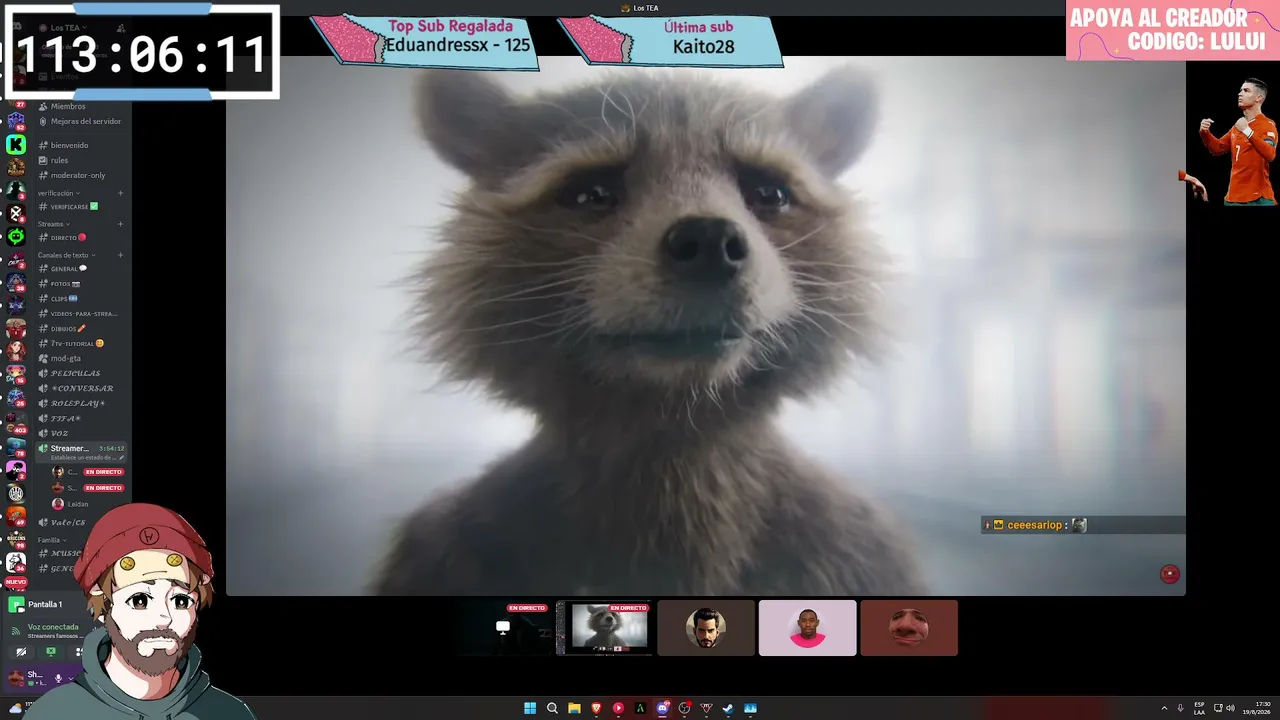
Task: Click the 'Establece un estado de' status link
Action: point(85,458)
